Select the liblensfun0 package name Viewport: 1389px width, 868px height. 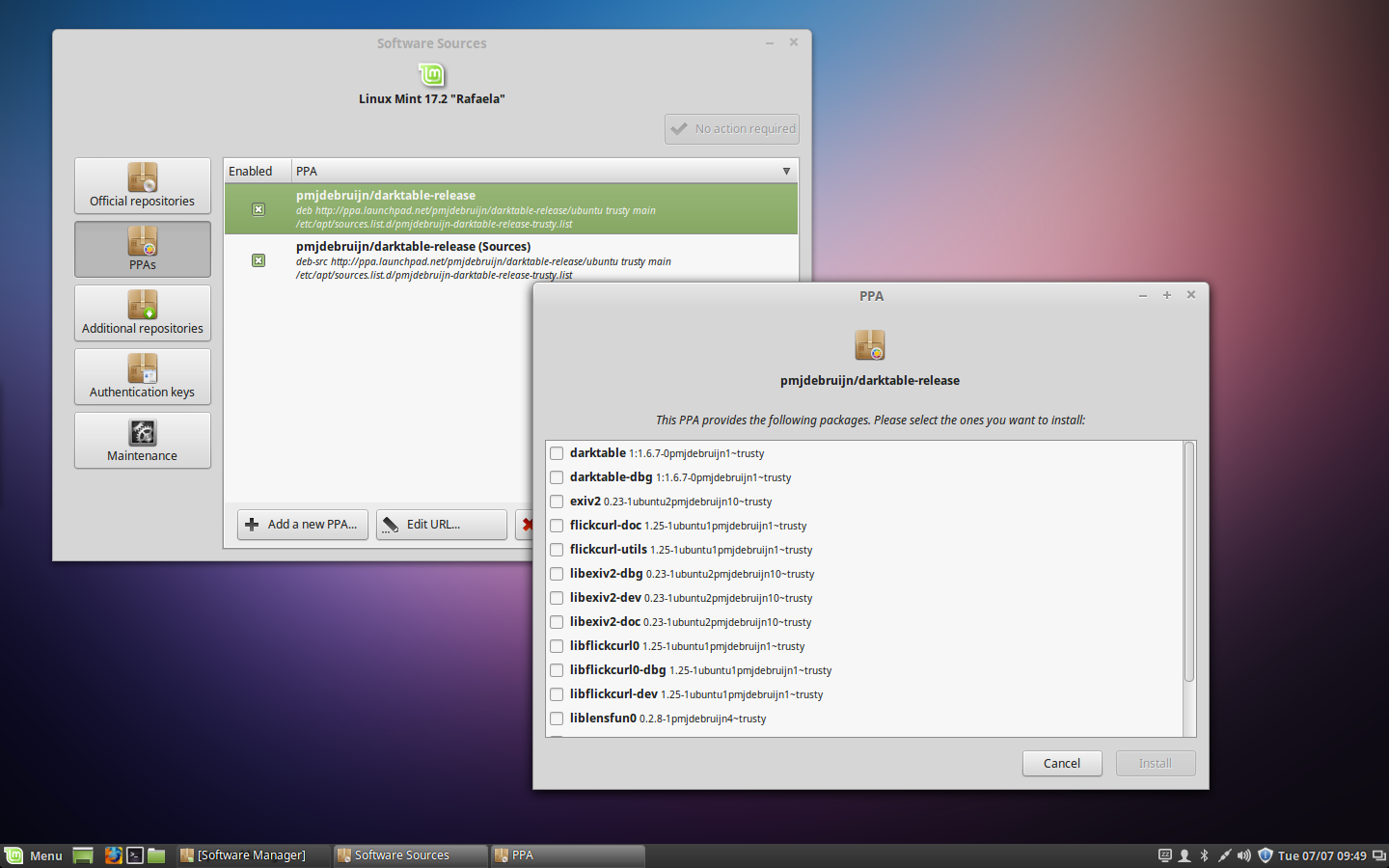pos(603,719)
